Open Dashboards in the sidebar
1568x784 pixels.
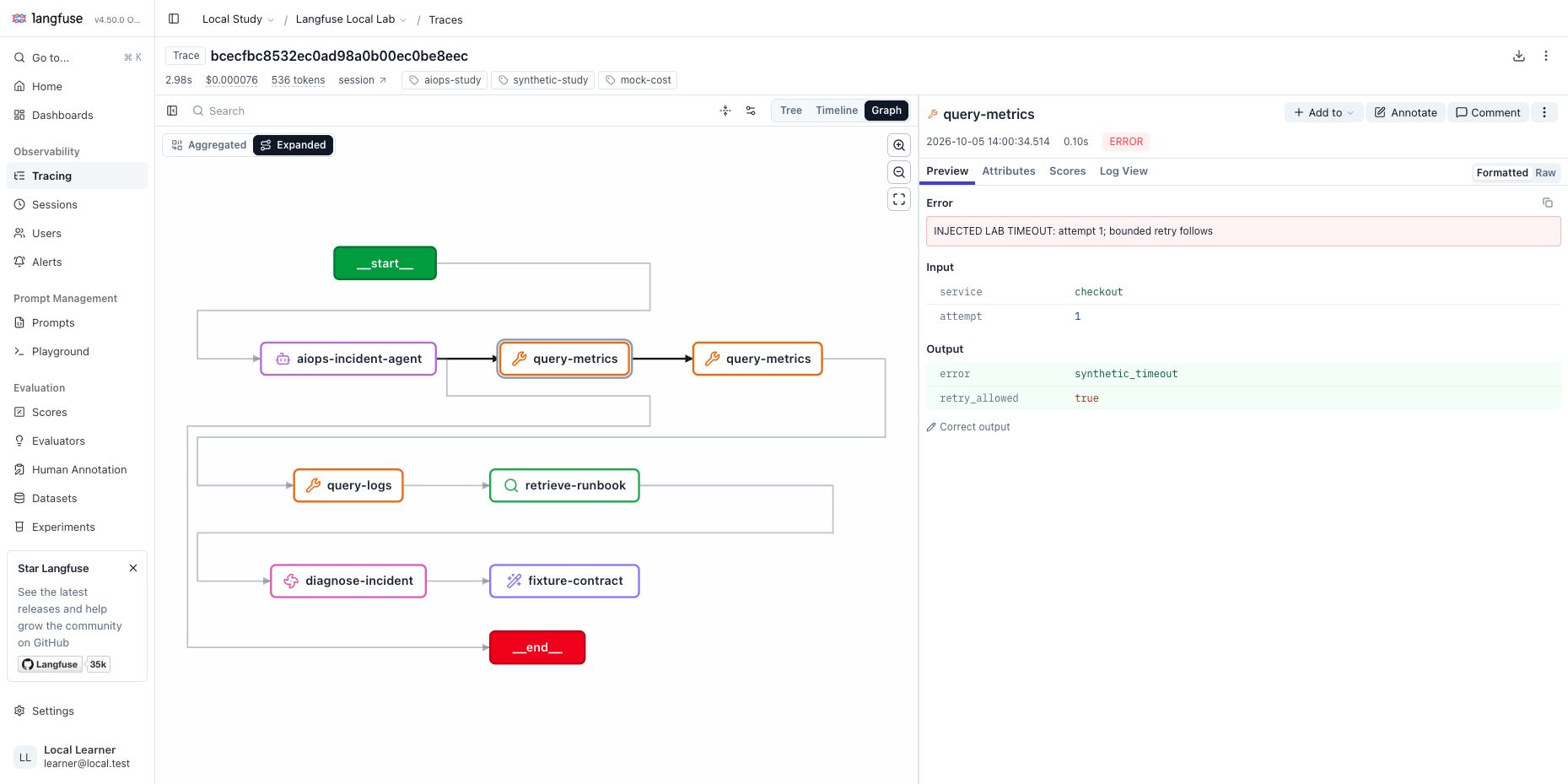[78, 115]
